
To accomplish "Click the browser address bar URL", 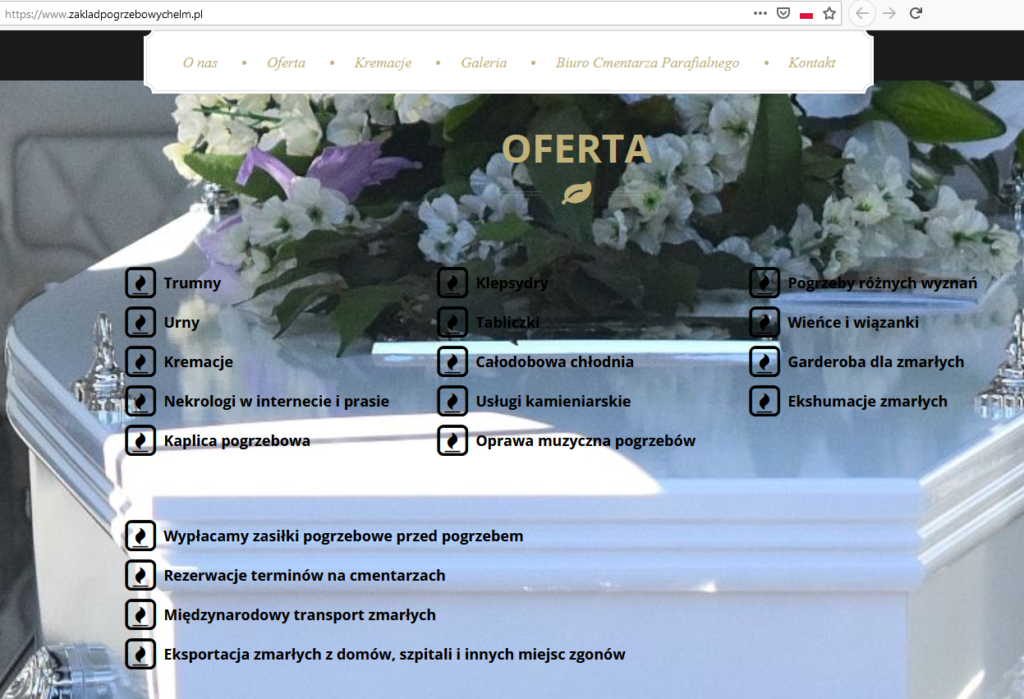I will [104, 14].
